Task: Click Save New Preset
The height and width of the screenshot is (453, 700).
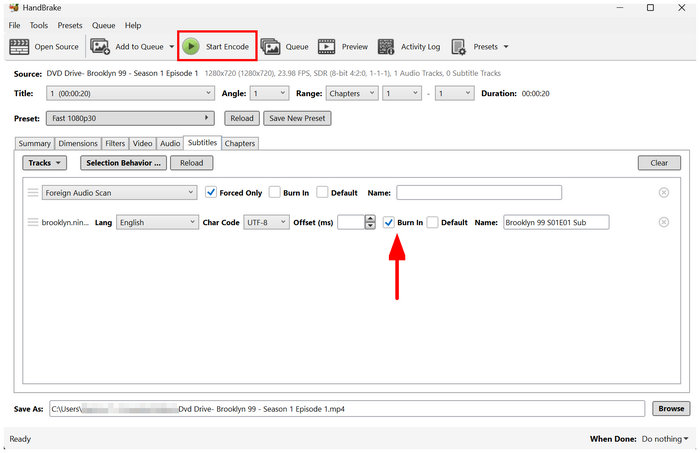Action: [x=297, y=118]
